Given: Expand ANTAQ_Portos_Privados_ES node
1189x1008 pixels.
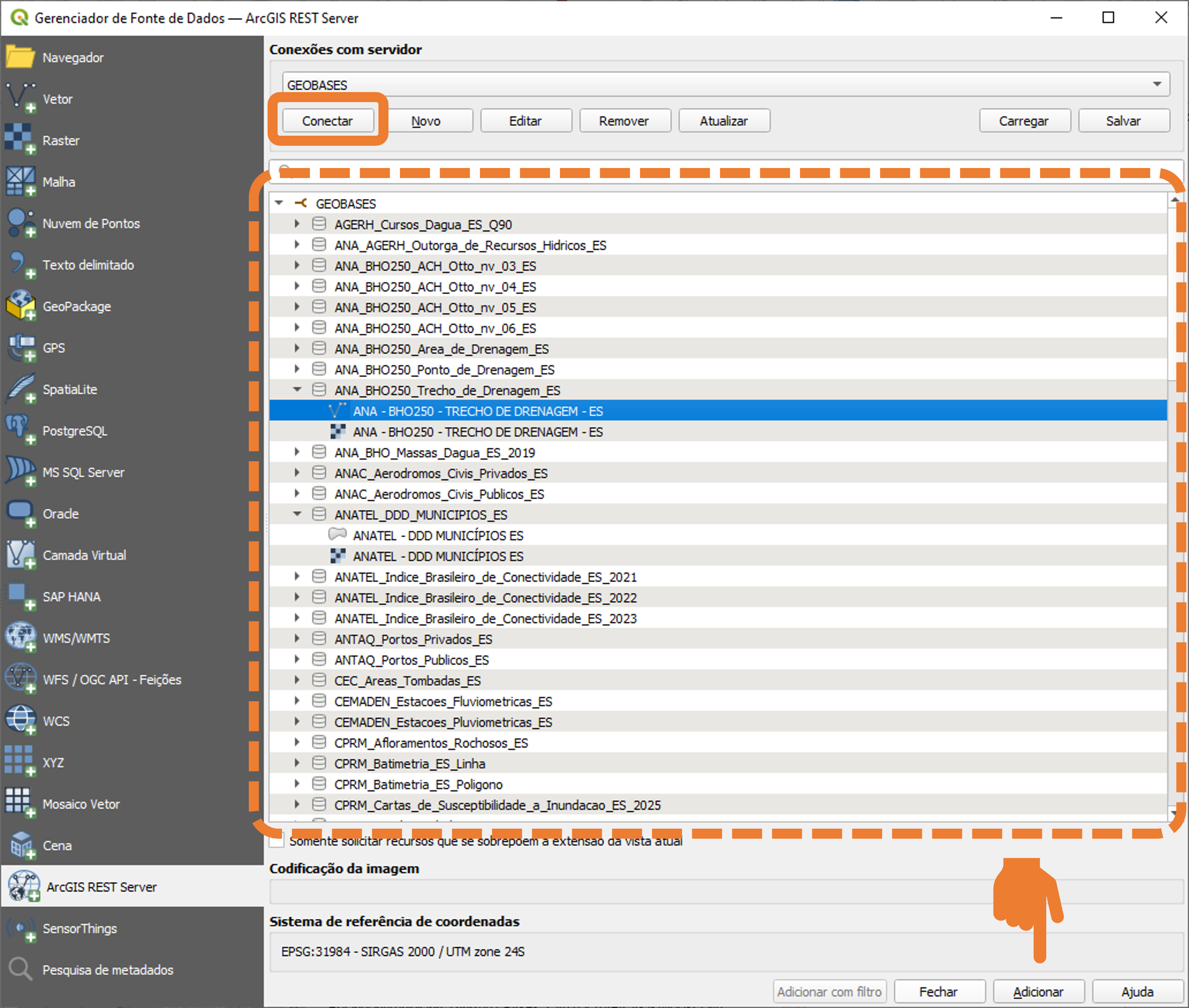Looking at the screenshot, I should (x=297, y=639).
